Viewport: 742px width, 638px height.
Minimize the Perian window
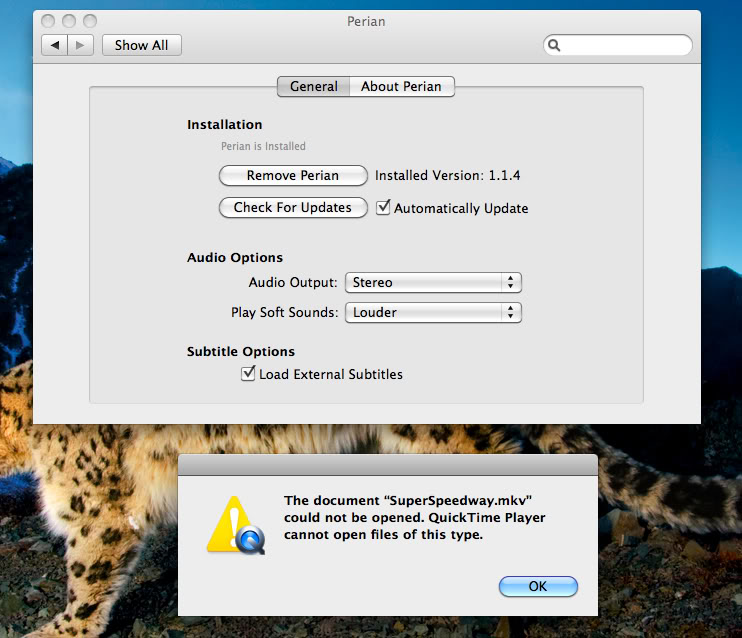coord(69,21)
